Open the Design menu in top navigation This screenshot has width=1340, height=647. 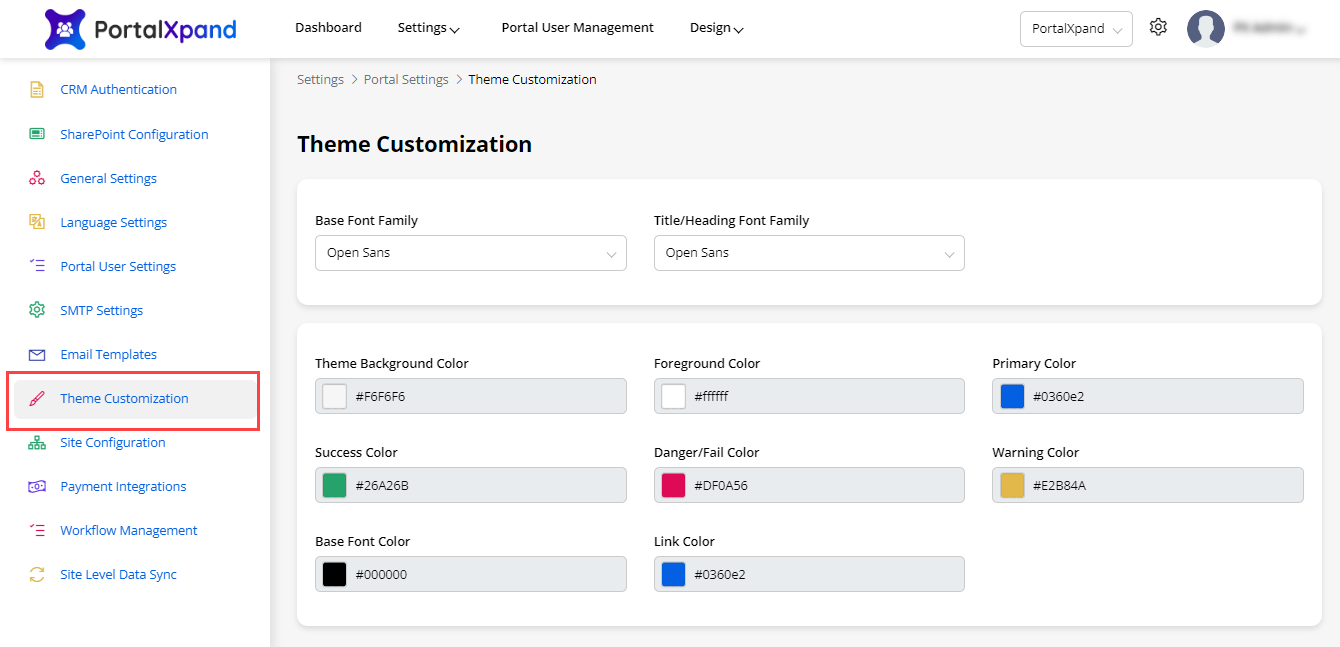point(716,28)
